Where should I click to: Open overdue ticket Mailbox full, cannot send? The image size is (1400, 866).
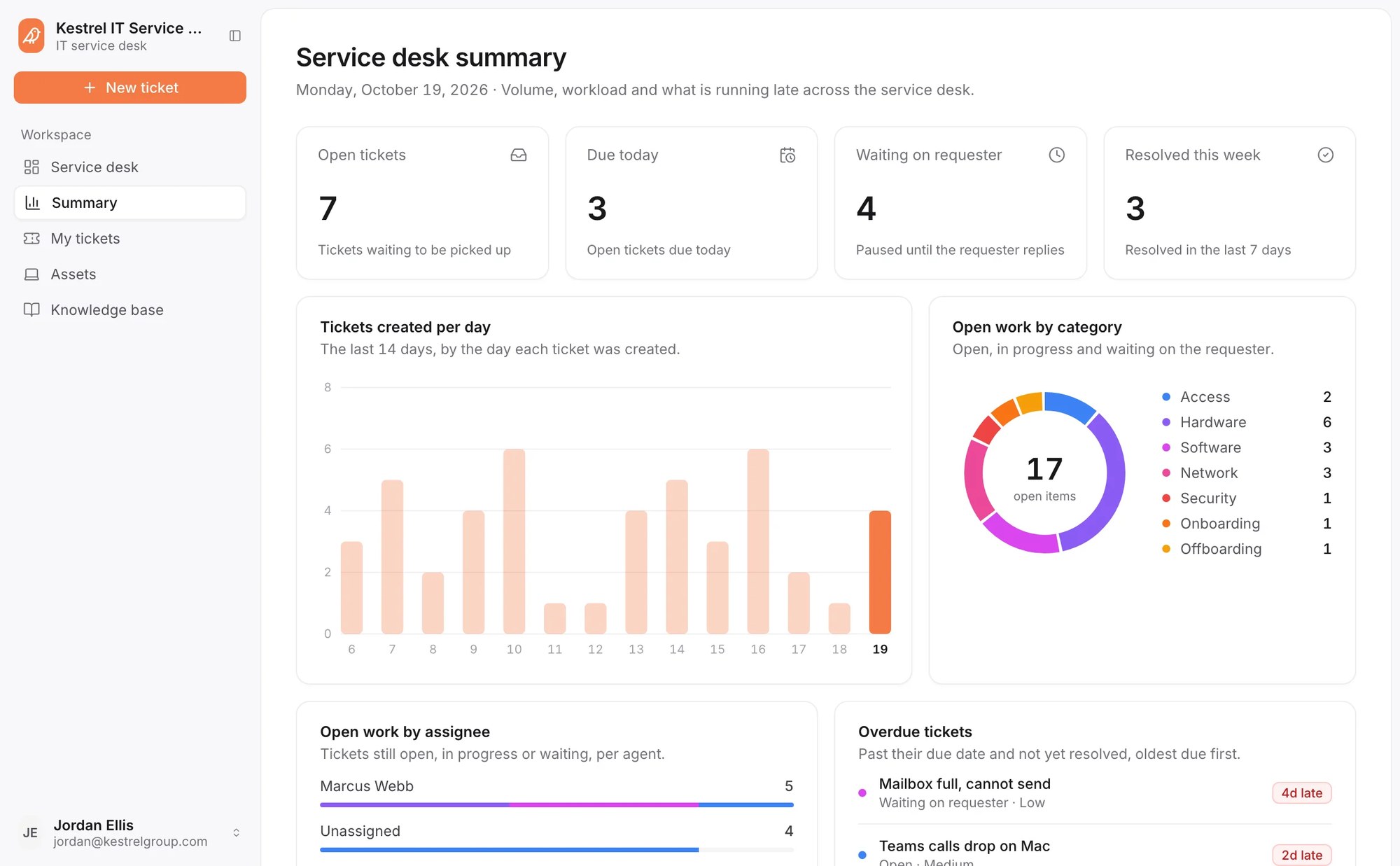pyautogui.click(x=1095, y=793)
